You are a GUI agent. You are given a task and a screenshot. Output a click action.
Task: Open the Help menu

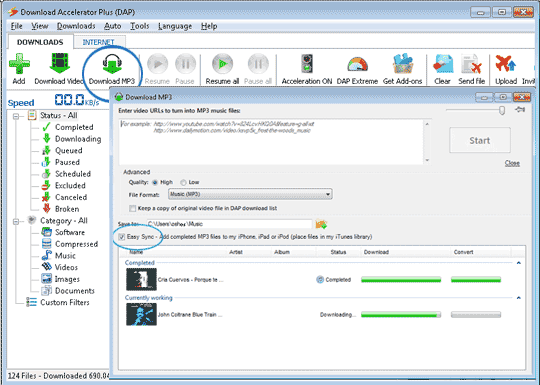[209, 26]
